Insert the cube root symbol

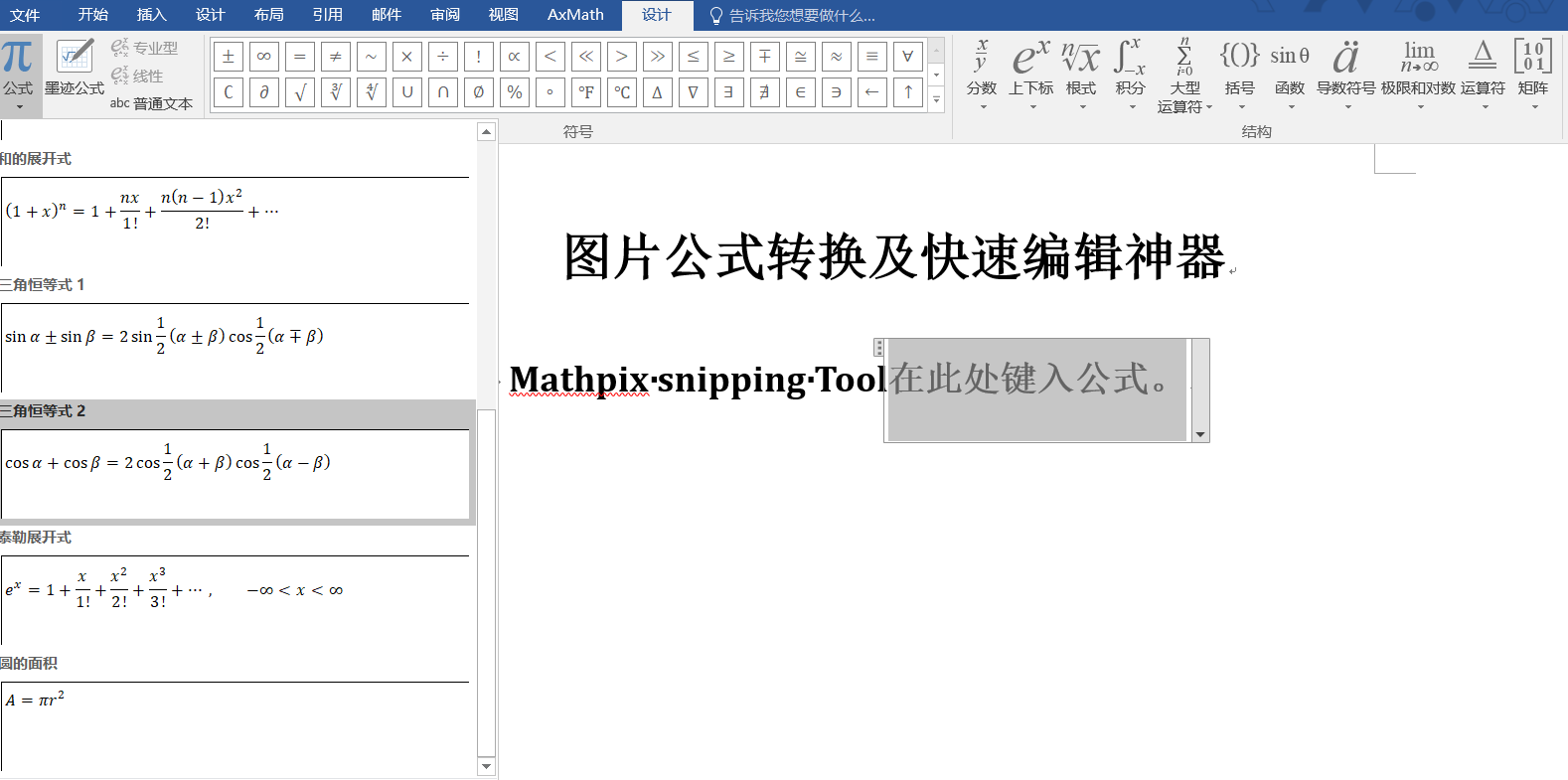tap(336, 92)
